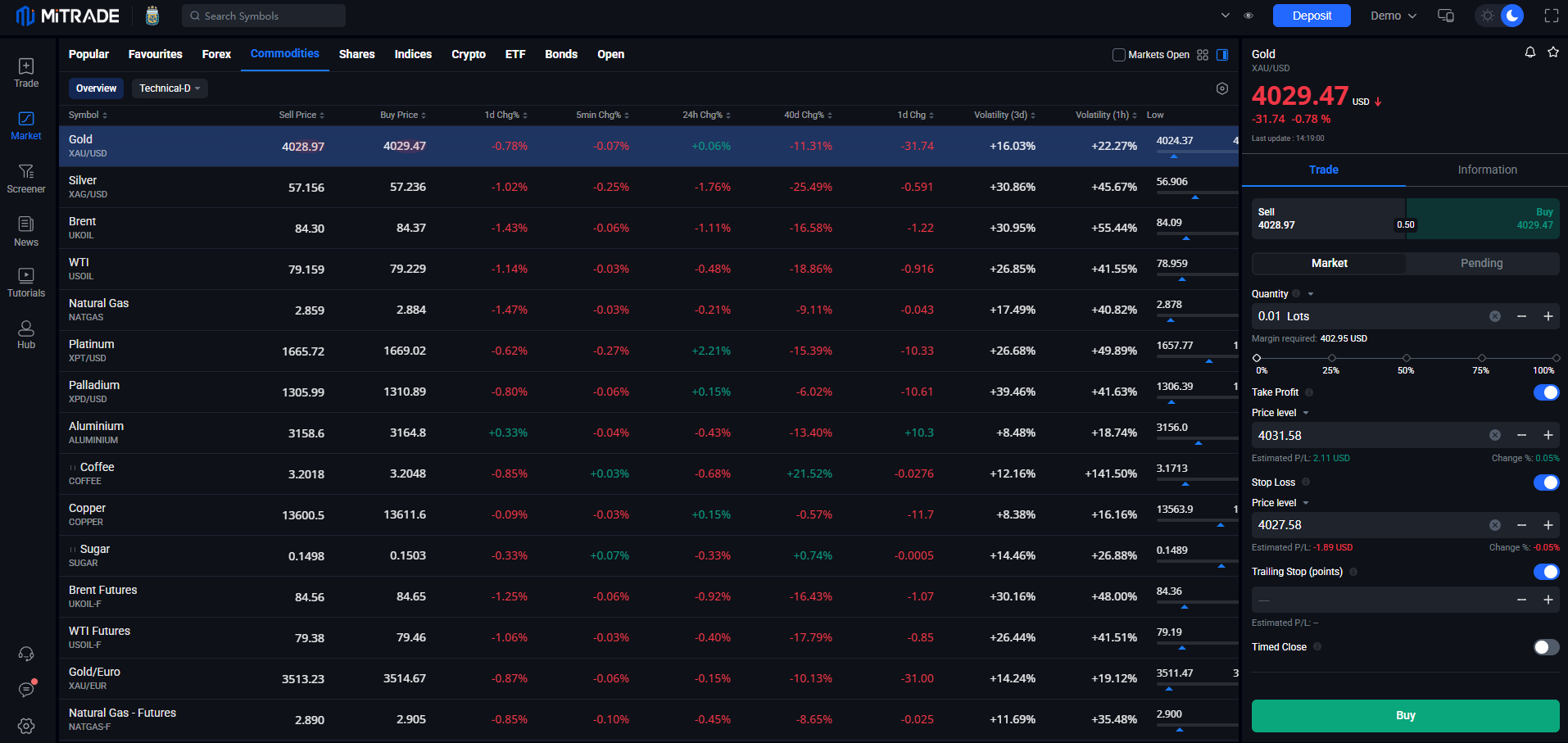Open the Tutorials sidebar icon

pyautogui.click(x=26, y=283)
